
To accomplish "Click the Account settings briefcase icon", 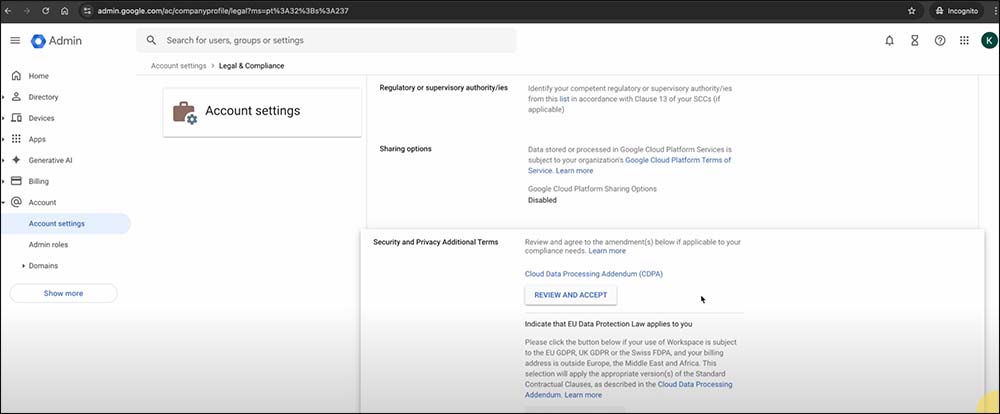I will coord(185,112).
